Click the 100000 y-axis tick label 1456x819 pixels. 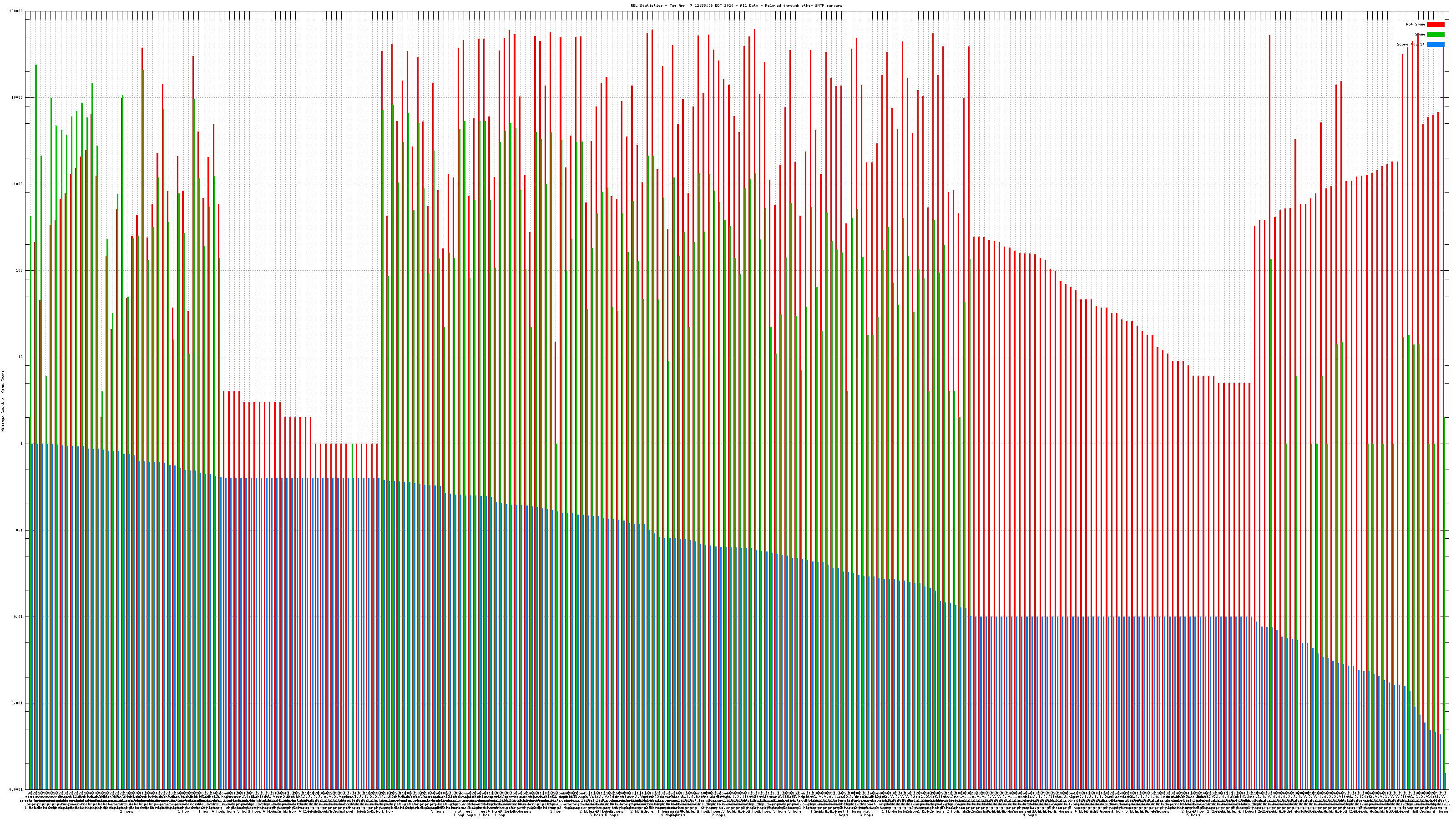tap(16, 11)
